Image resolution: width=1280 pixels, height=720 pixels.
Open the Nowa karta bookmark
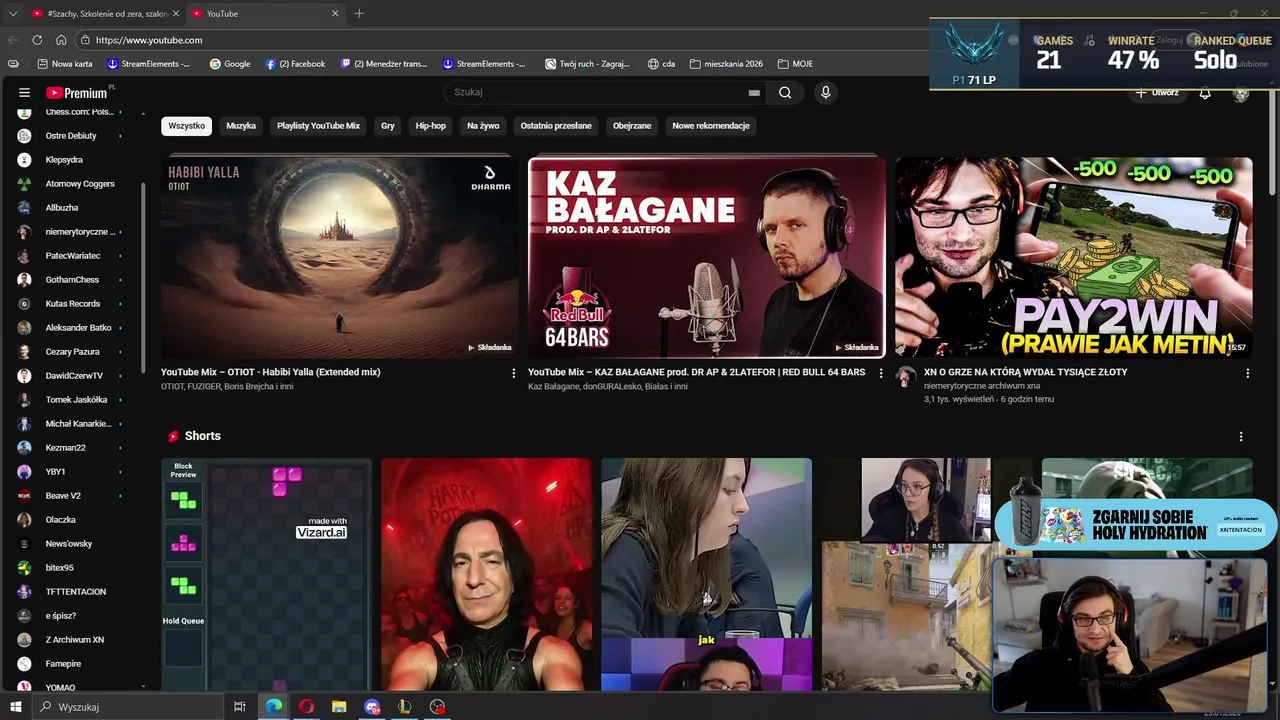tap(65, 64)
